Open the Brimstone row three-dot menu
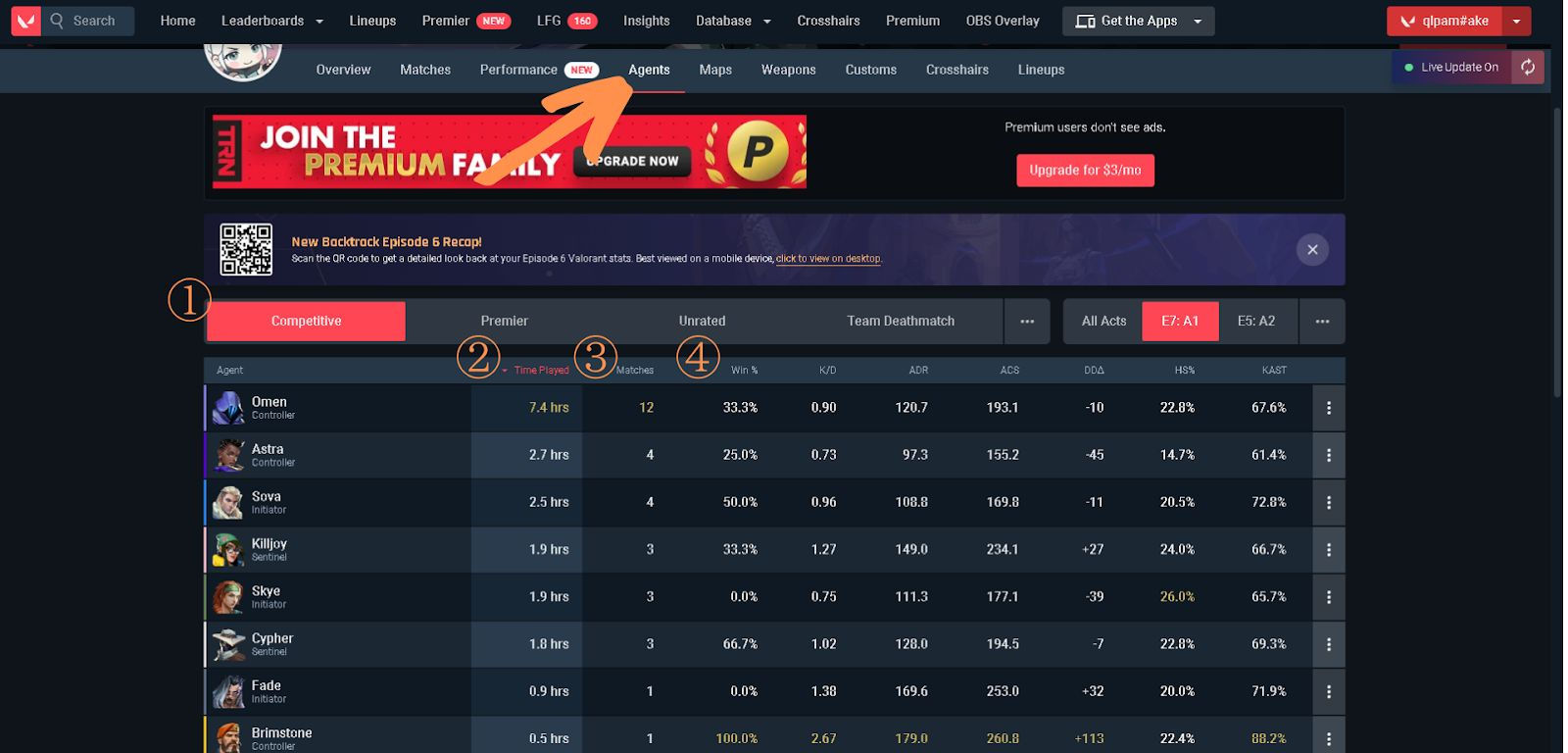 click(x=1328, y=738)
